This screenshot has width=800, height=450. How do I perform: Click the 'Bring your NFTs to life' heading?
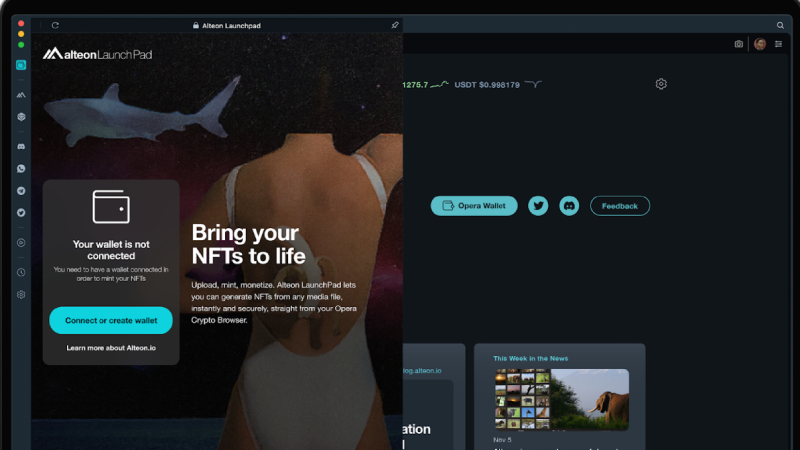248,244
